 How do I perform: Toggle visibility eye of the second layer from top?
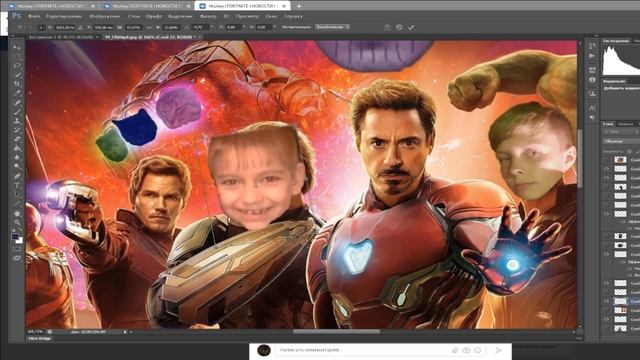[607, 169]
